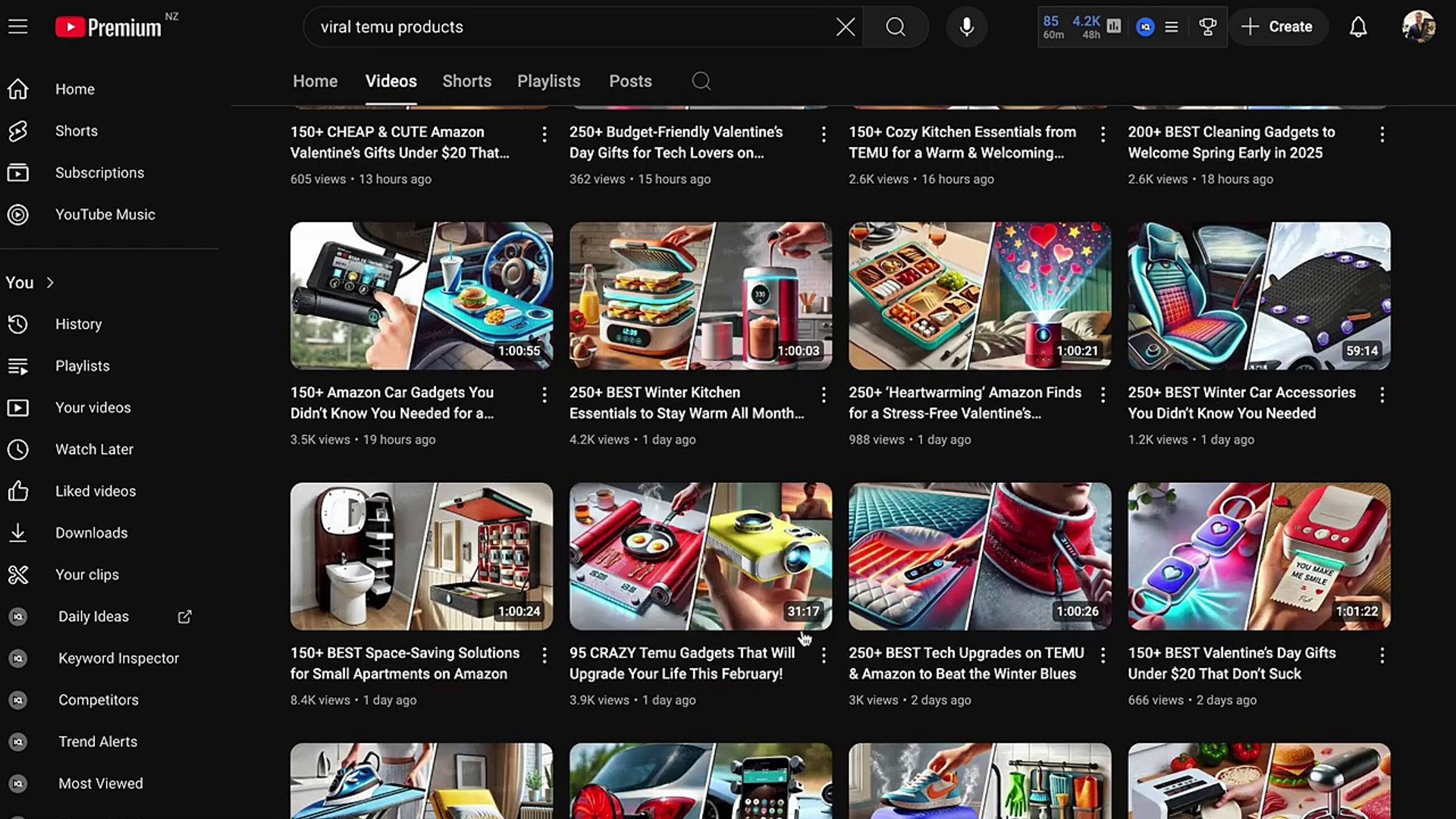Expand the You section chevron
Screen dimensions: 1456x819
pos(50,282)
